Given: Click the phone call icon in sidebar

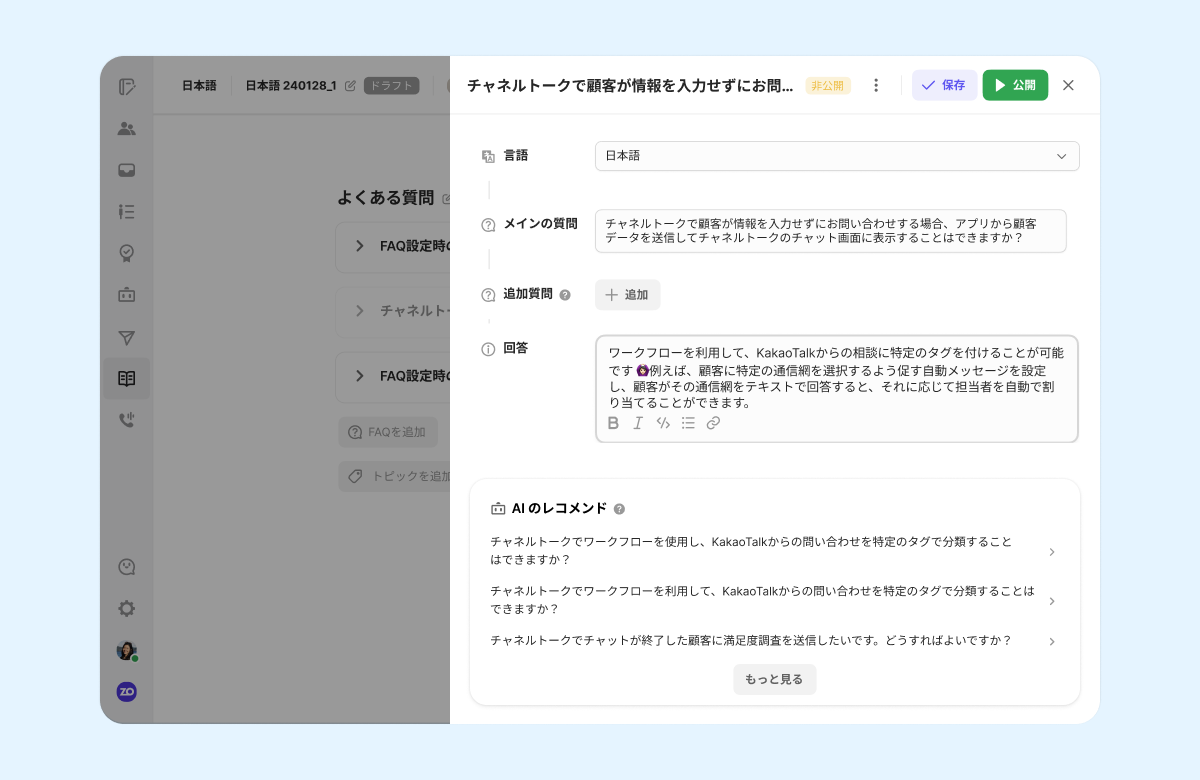Looking at the screenshot, I should point(127,420).
